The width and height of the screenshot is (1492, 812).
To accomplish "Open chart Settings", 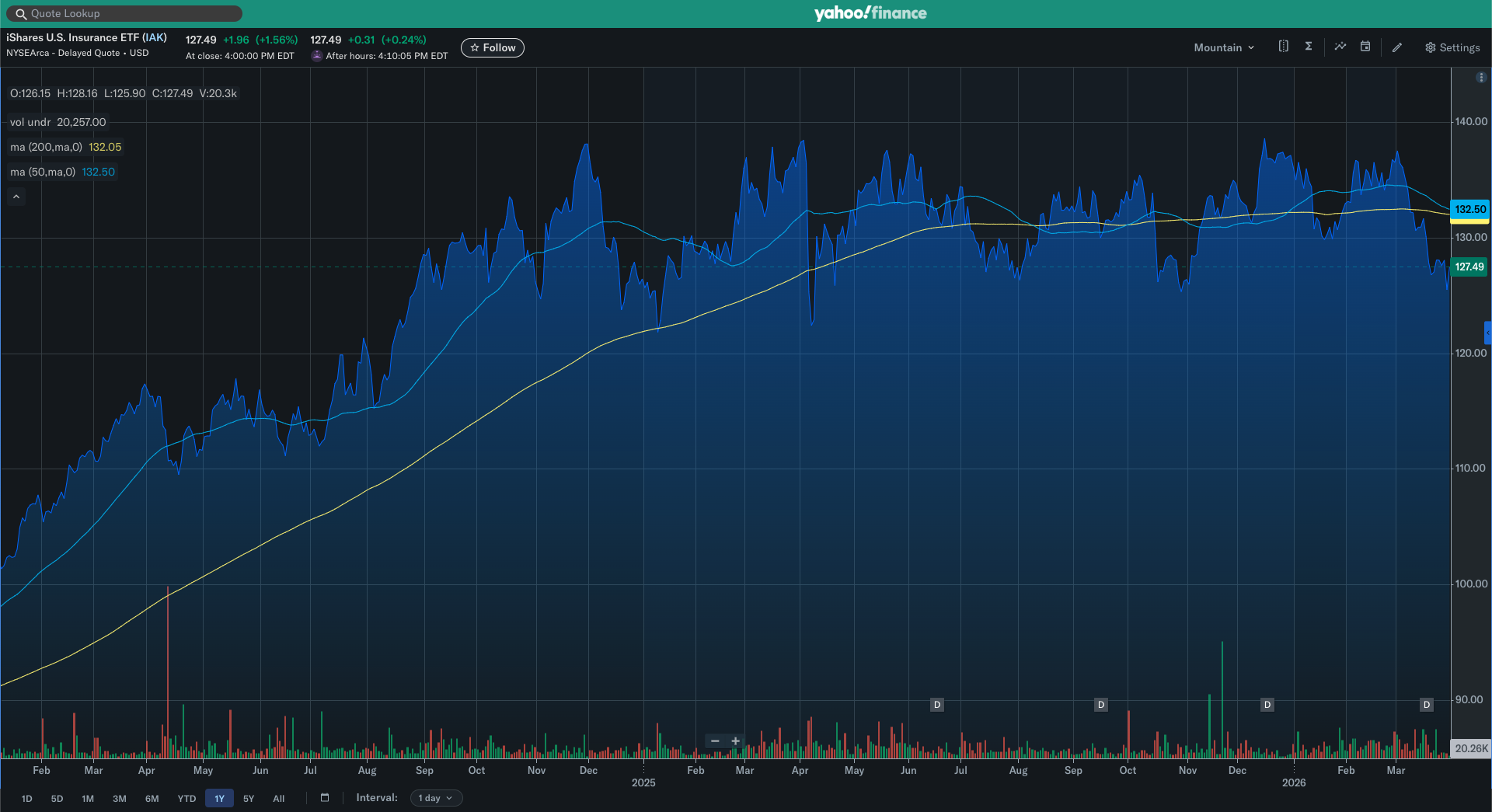I will tap(1452, 47).
